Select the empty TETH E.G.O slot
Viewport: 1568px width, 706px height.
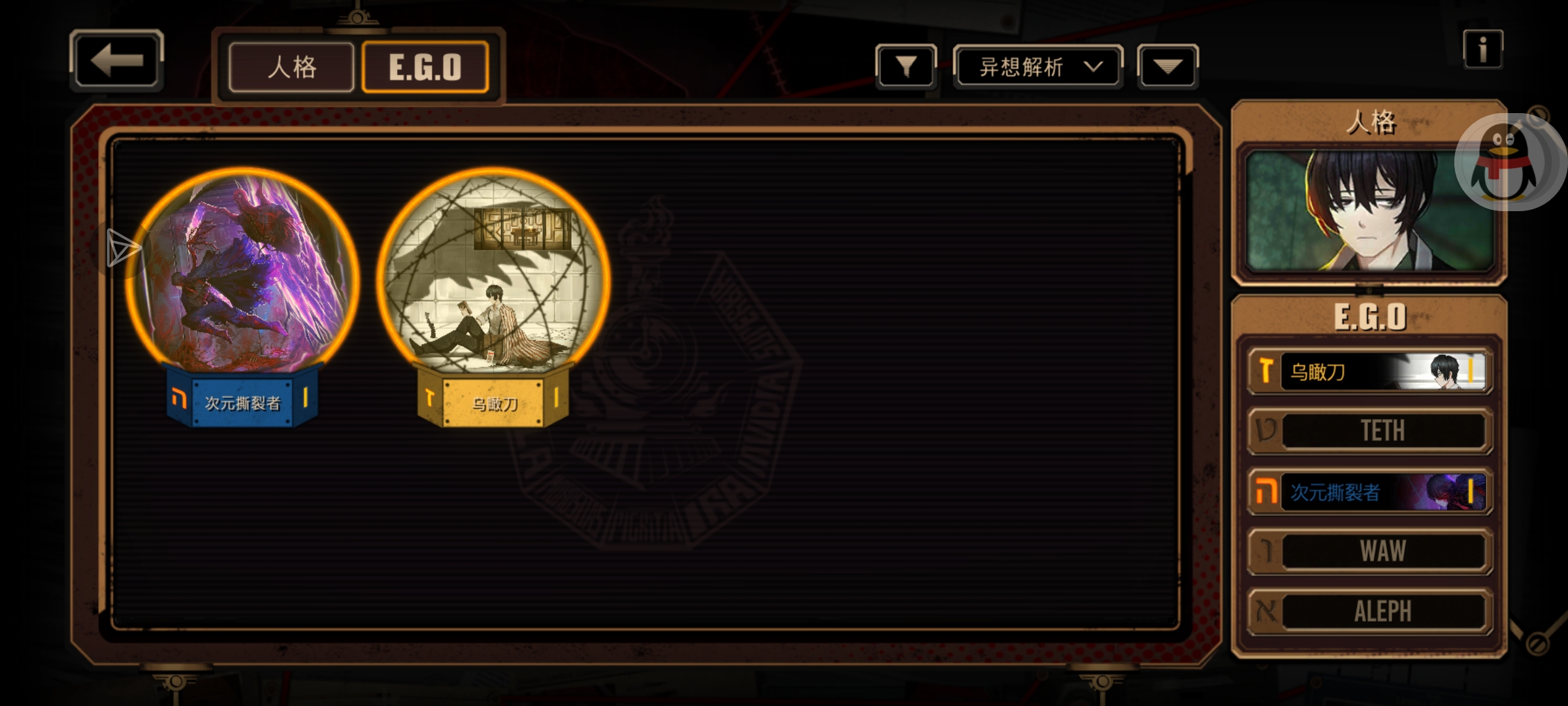click(1369, 431)
